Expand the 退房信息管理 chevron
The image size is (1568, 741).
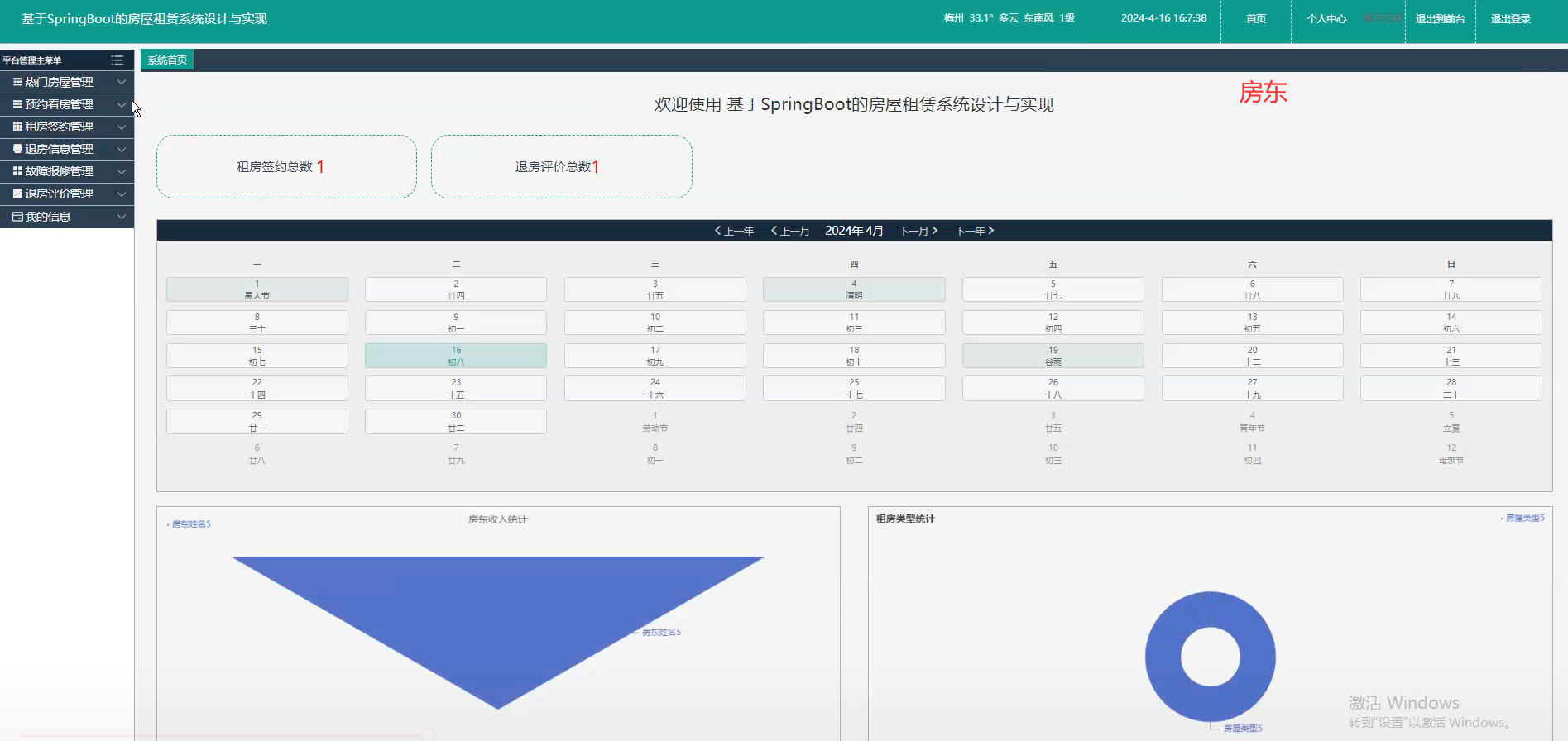122,149
